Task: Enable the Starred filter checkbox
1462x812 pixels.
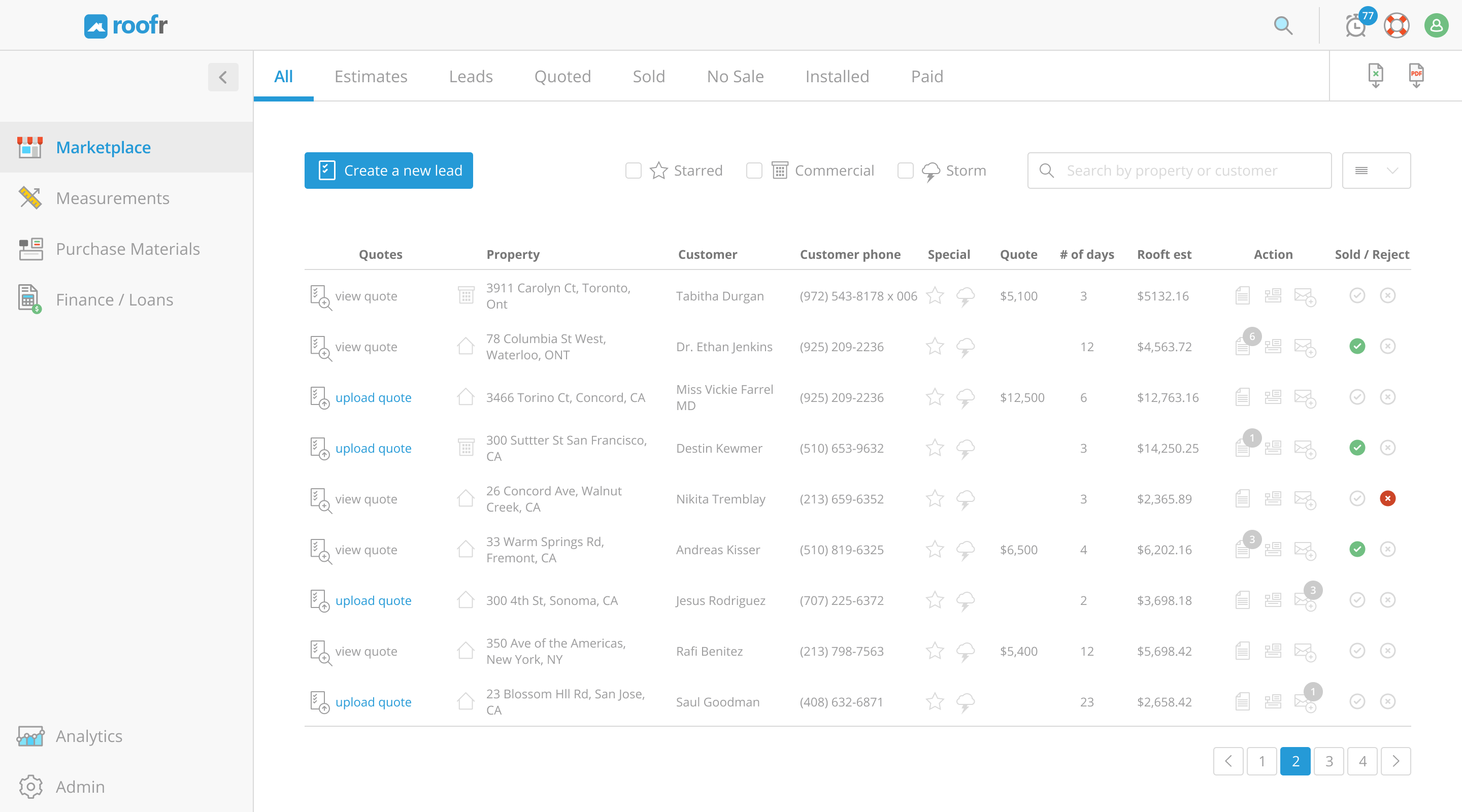Action: click(634, 171)
